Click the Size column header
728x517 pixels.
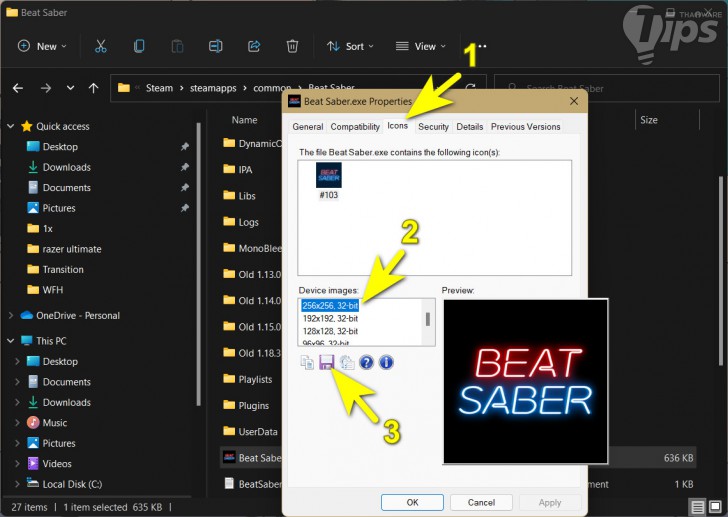pos(649,120)
